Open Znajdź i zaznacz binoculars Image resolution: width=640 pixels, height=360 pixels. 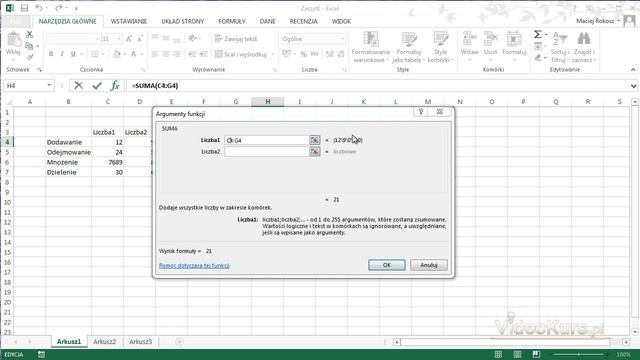tap(584, 47)
